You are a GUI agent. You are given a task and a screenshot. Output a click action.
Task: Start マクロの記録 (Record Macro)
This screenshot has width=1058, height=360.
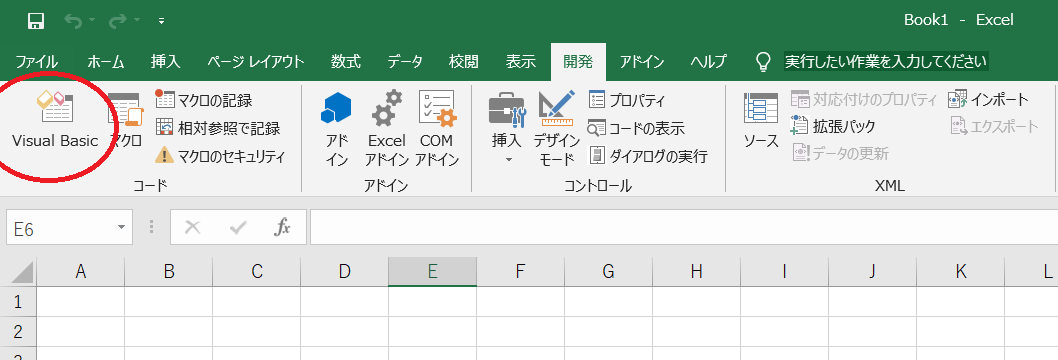pos(204,100)
